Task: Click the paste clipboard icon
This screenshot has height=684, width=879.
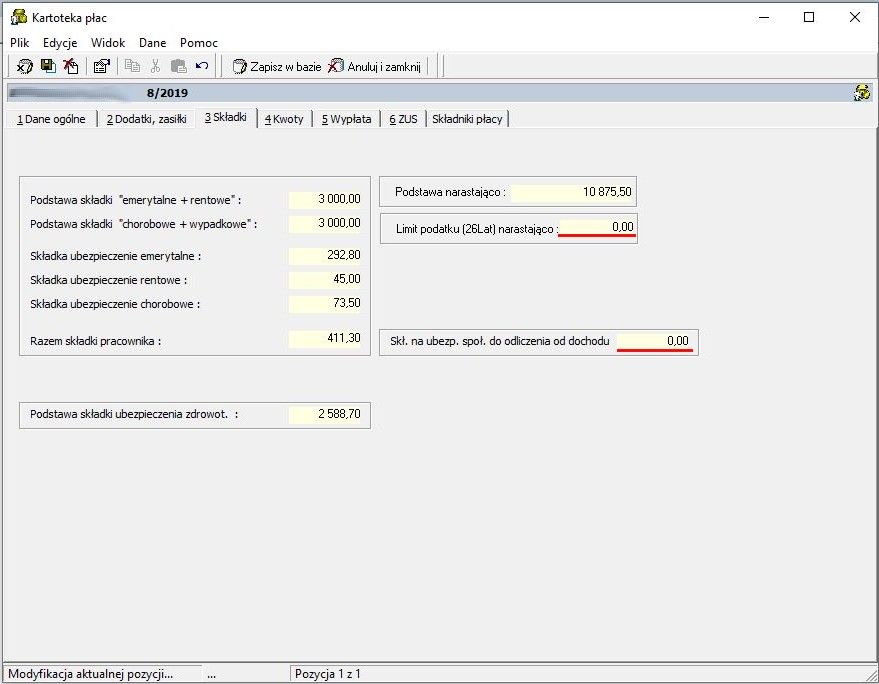Action: coord(178,66)
